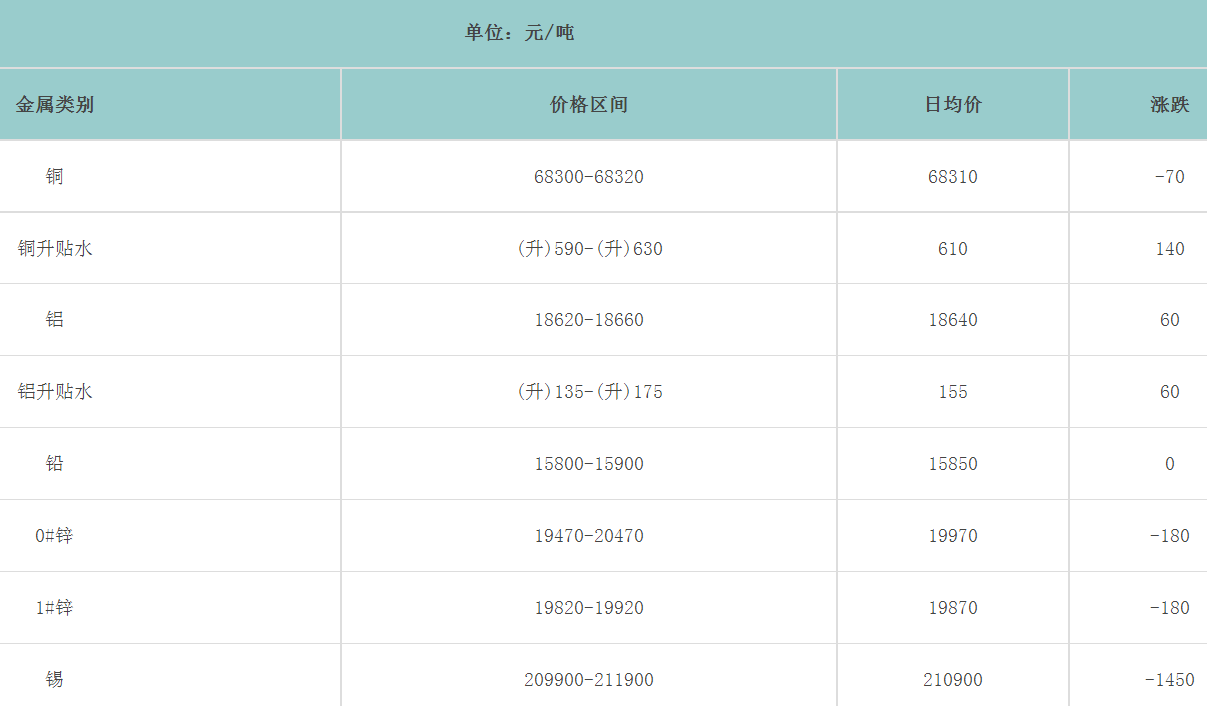Click the 1#锌 row label
Image resolution: width=1207 pixels, height=706 pixels.
[54, 608]
